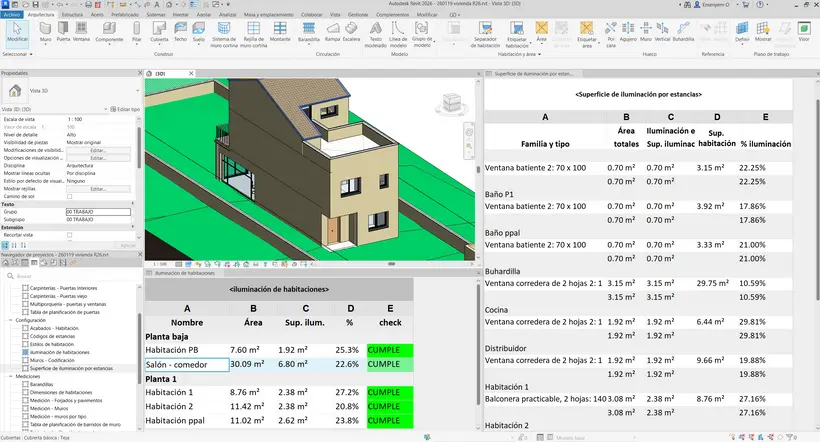
Task: Switch to the Anotar ribbon tab
Action: 204,15
